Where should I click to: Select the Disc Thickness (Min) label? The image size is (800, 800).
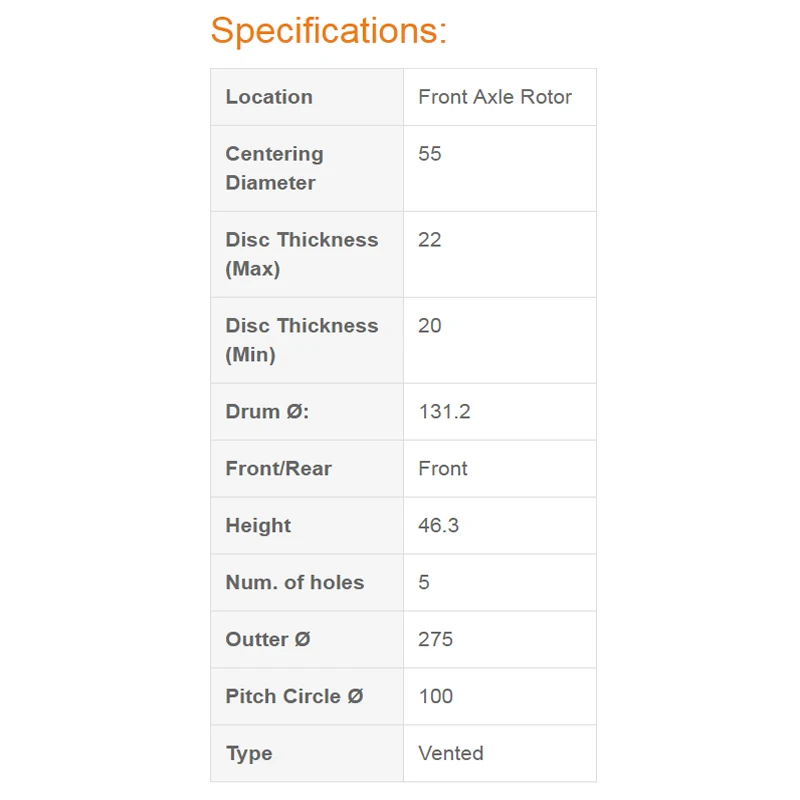pyautogui.click(x=301, y=340)
